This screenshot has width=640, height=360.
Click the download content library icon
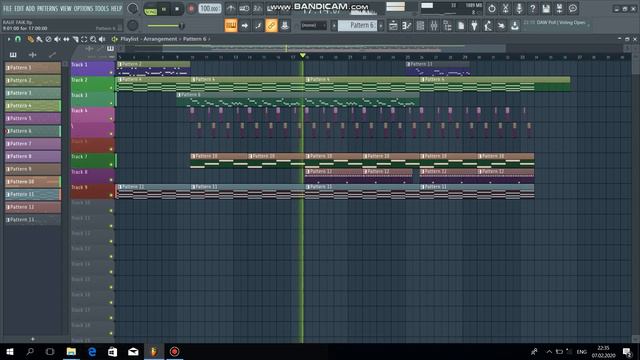tap(515, 26)
